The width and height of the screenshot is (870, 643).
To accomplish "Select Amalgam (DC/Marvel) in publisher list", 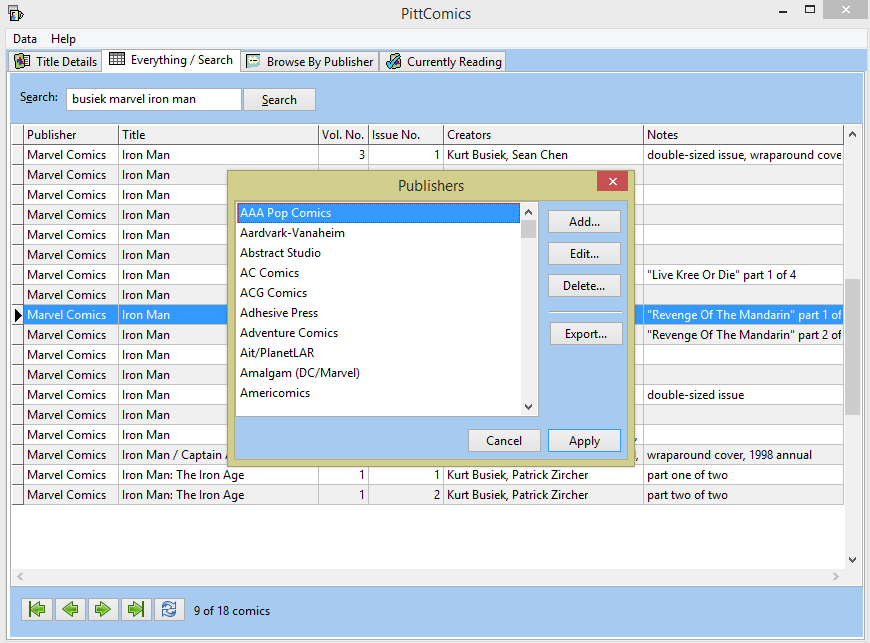I will tap(378, 373).
